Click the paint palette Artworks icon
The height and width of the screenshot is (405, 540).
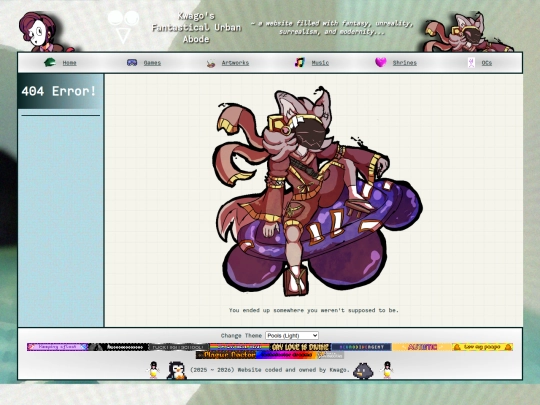[x=211, y=63]
